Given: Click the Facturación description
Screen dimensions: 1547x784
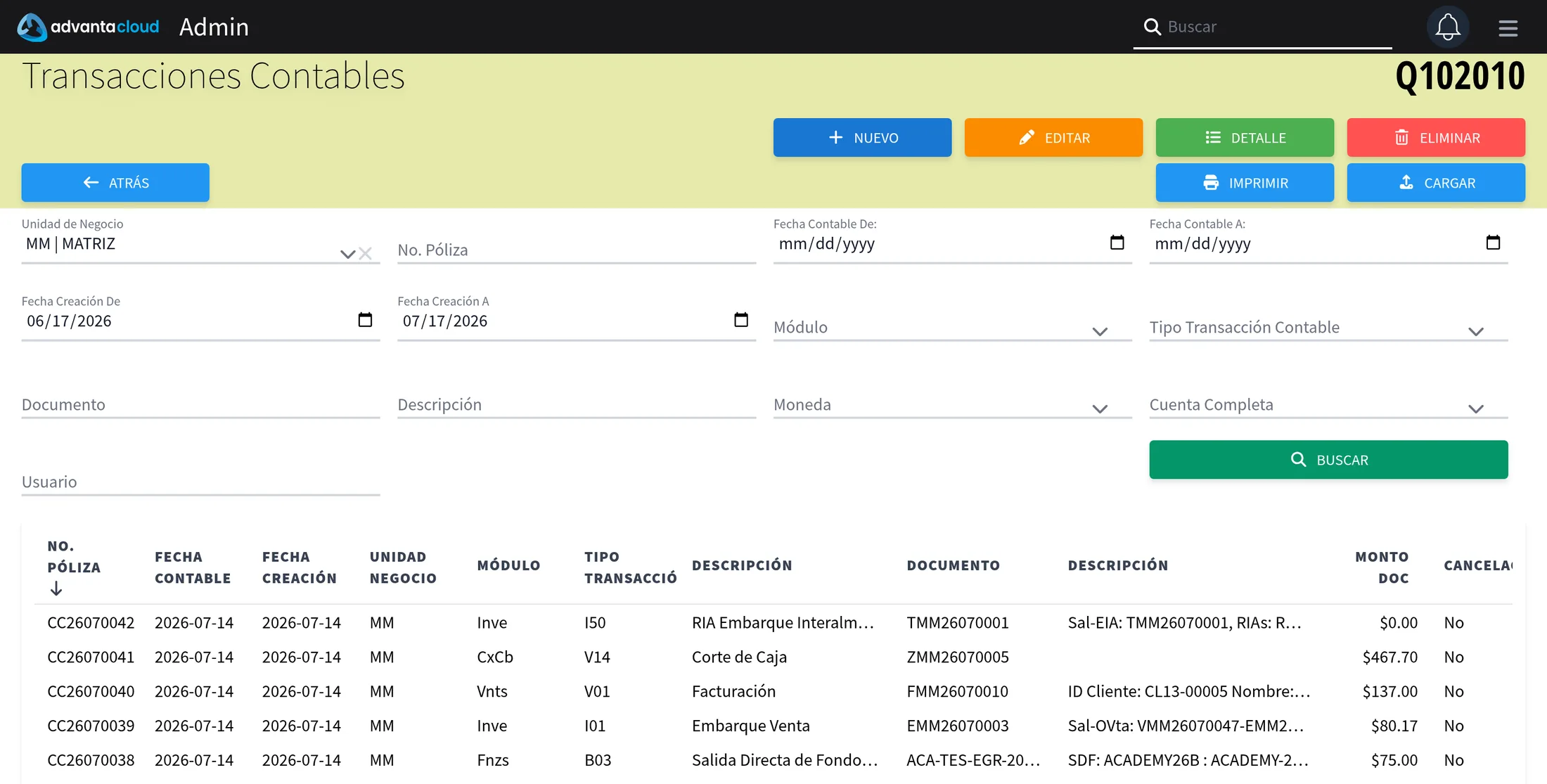Looking at the screenshot, I should (733, 691).
